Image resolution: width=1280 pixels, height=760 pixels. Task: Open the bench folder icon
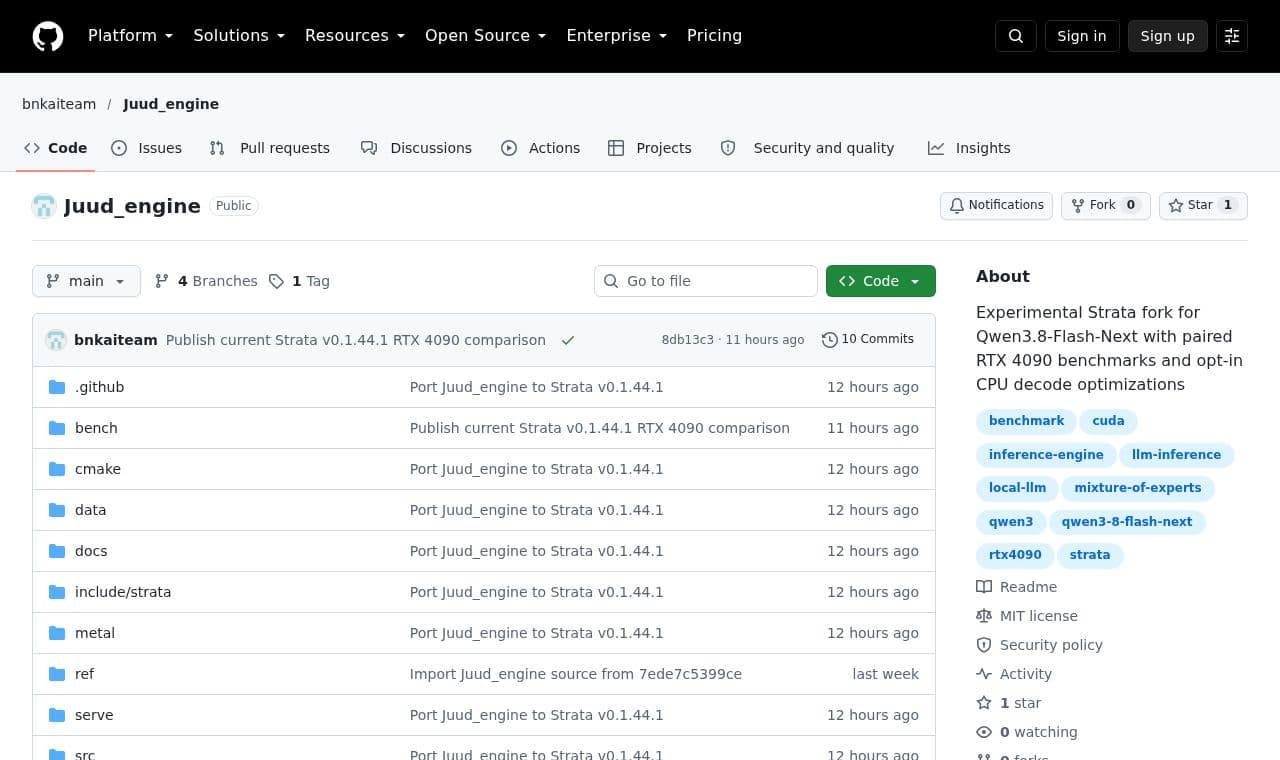[57, 428]
